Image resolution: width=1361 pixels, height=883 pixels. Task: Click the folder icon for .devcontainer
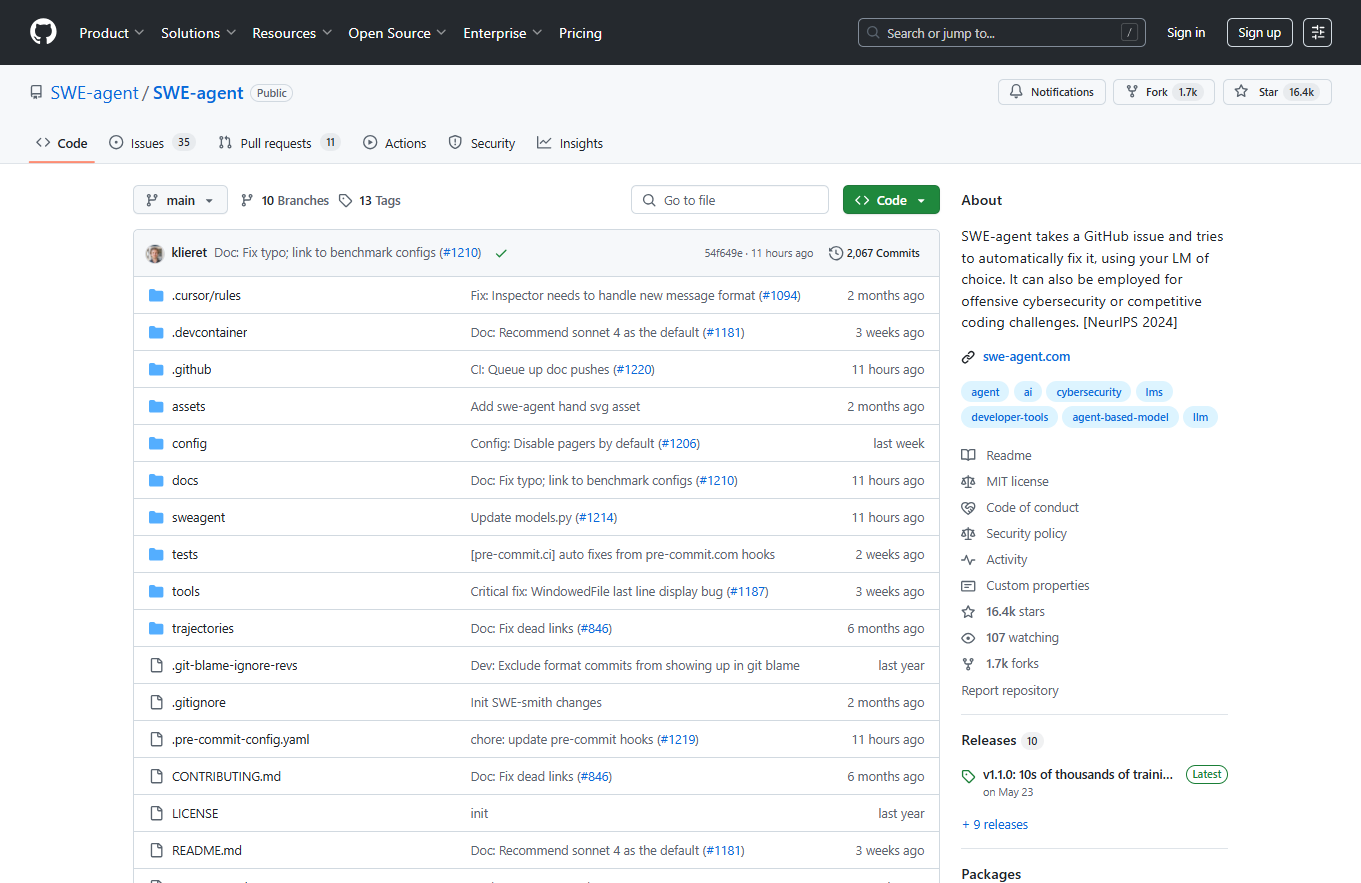156,333
